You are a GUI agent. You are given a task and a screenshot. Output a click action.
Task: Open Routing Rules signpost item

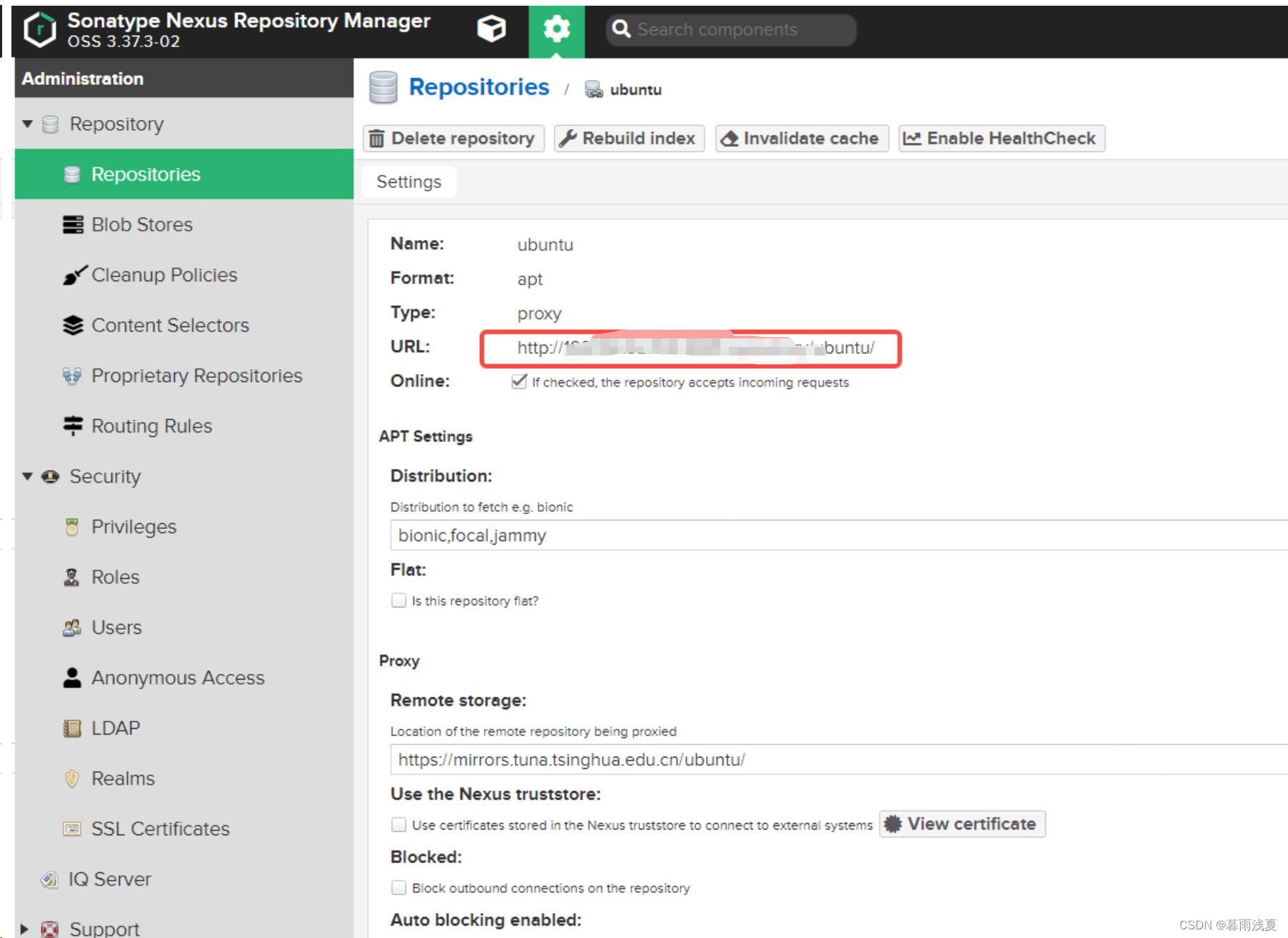[x=151, y=426]
